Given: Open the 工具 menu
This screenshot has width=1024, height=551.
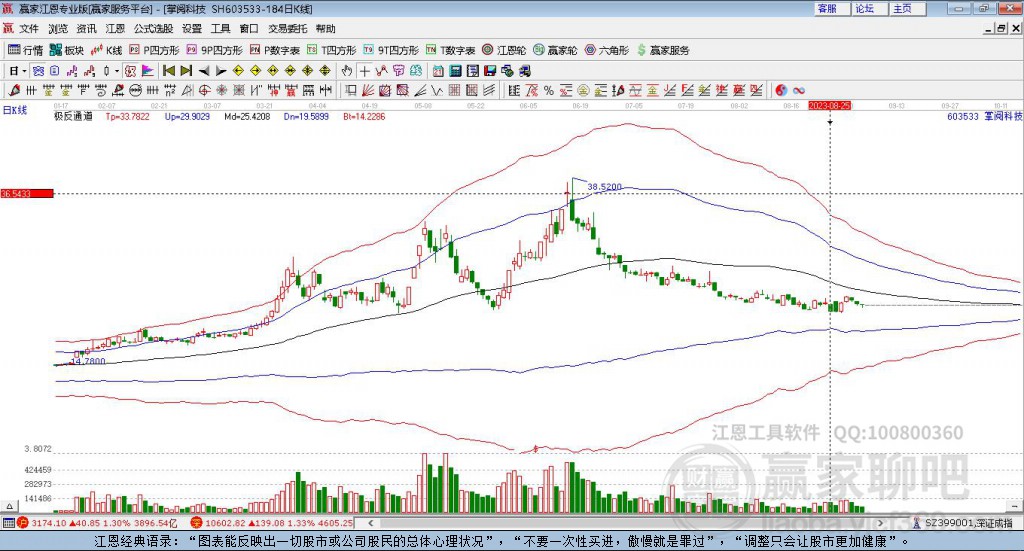Looking at the screenshot, I should coord(221,29).
